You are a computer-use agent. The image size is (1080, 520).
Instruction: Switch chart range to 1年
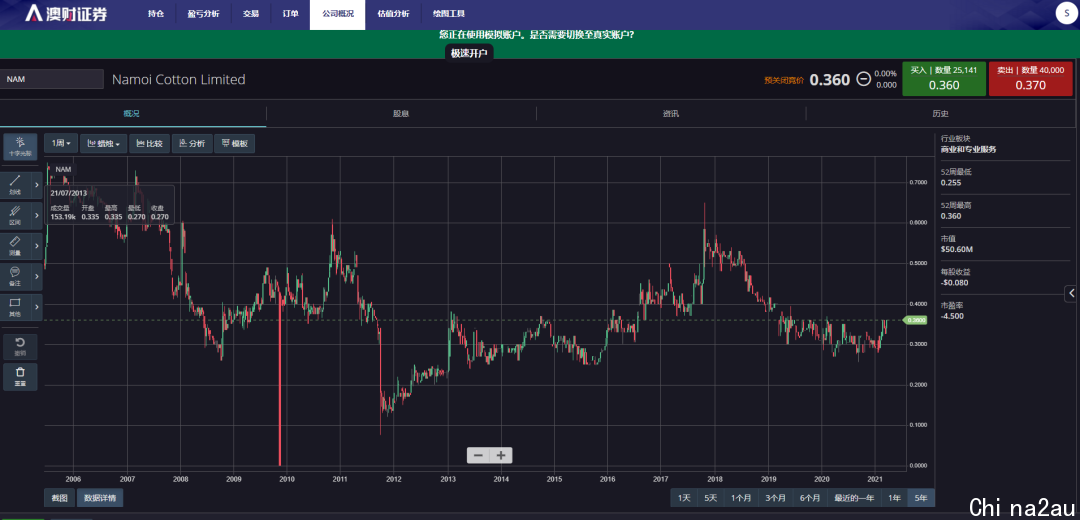[894, 498]
